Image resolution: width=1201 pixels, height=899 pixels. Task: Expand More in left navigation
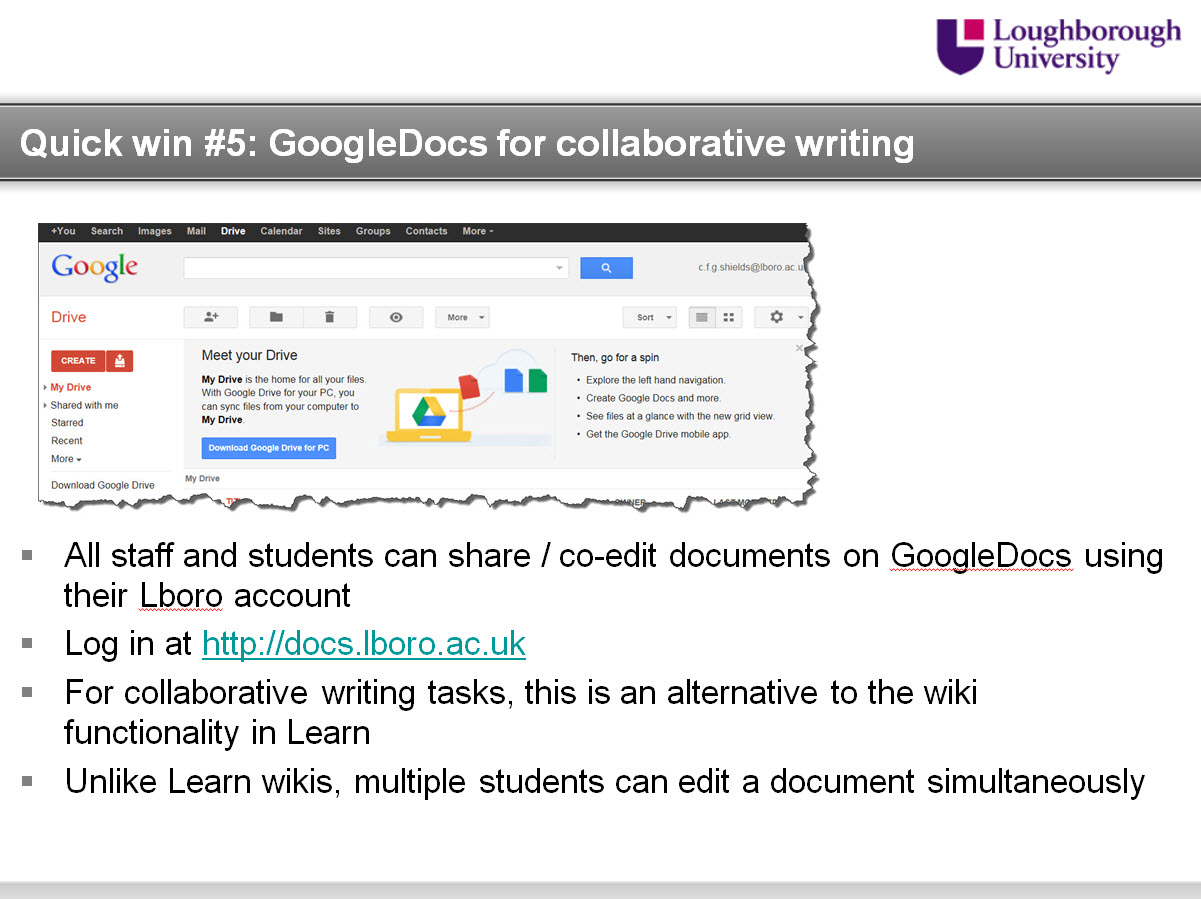(66, 459)
